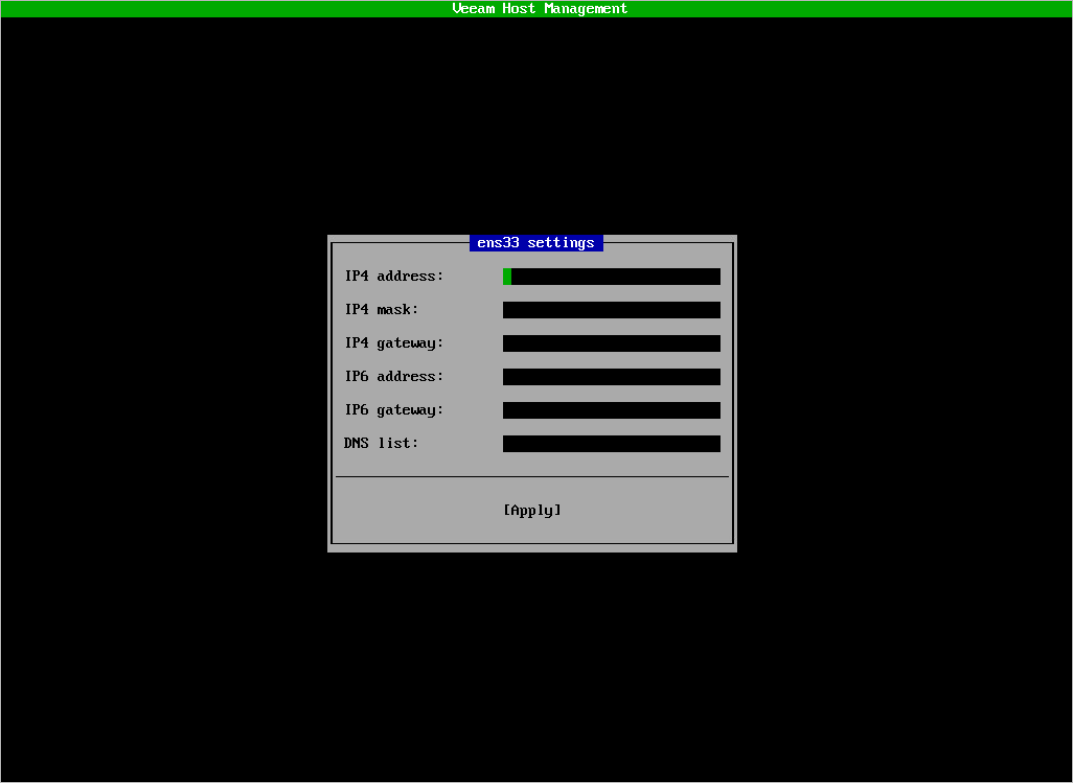This screenshot has width=1073, height=783.
Task: Click the separator line above Apply
Action: point(532,477)
